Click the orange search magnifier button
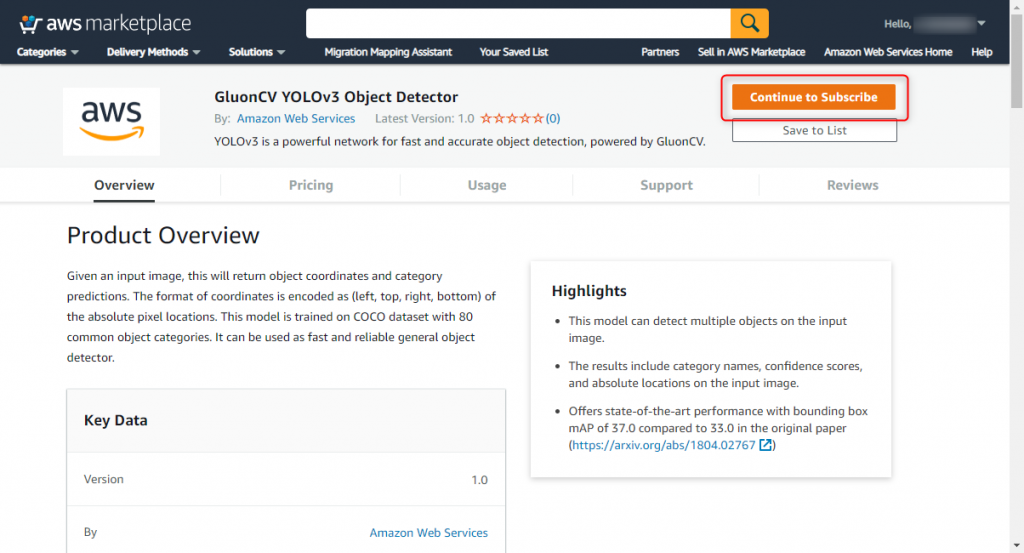The height and width of the screenshot is (553, 1024). 749,24
